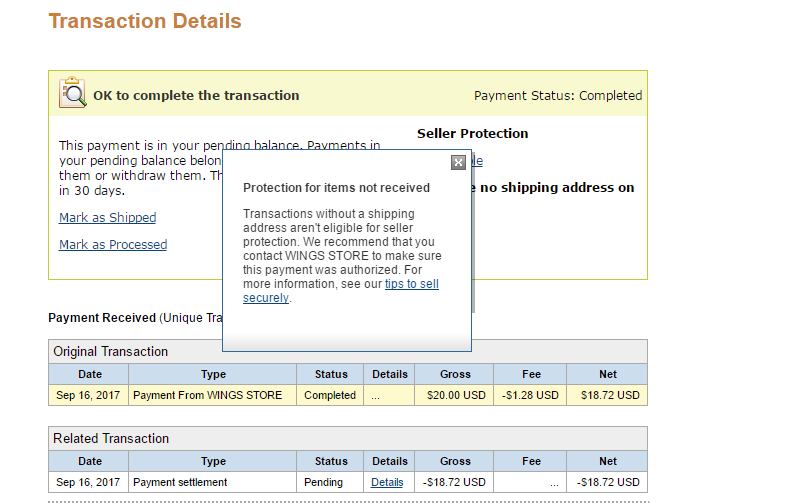Image resolution: width=794 pixels, height=504 pixels.
Task: Click the Transaction Details page heading
Action: coord(145,21)
